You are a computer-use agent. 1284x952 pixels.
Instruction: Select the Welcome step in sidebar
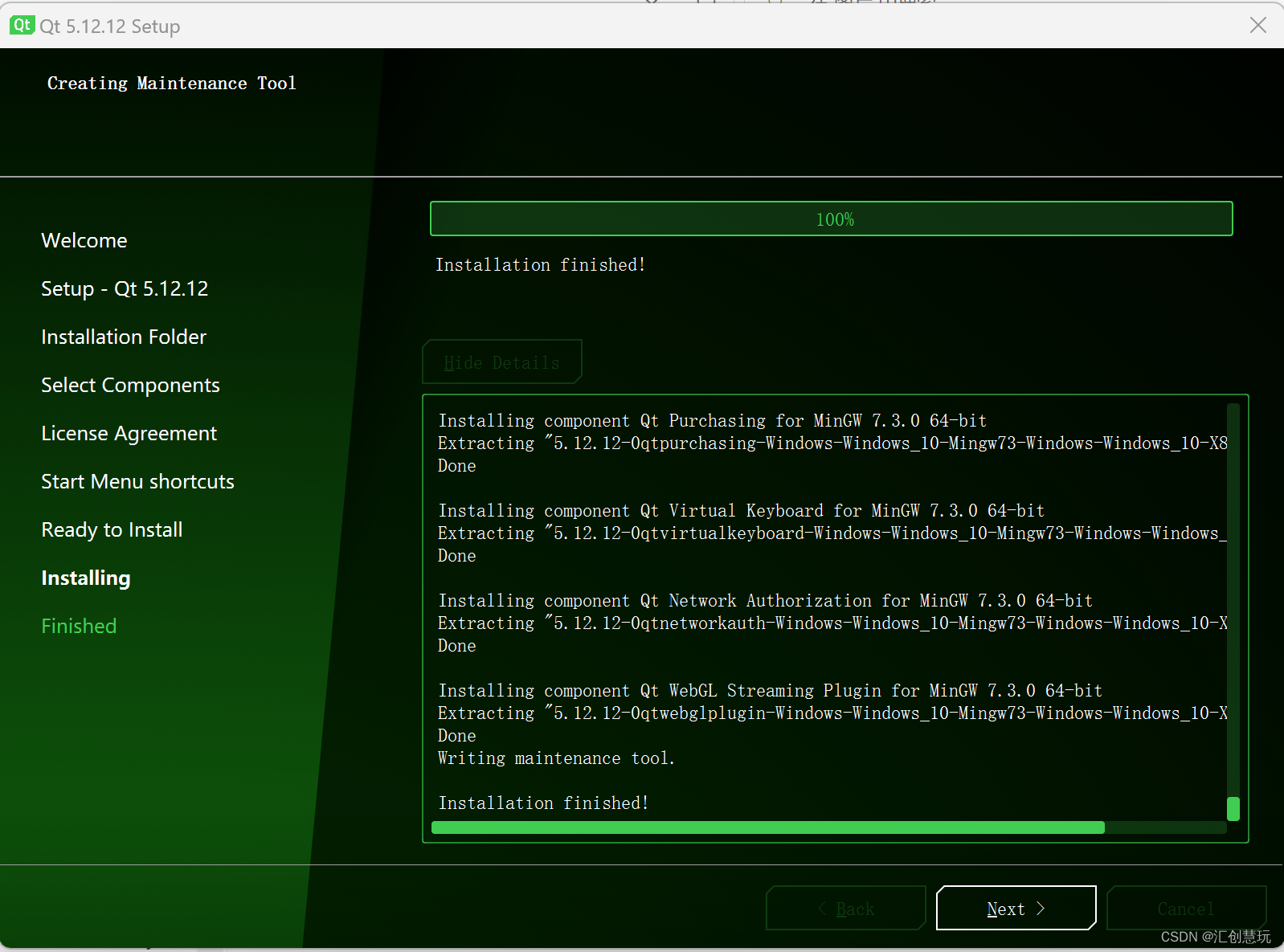click(x=84, y=240)
